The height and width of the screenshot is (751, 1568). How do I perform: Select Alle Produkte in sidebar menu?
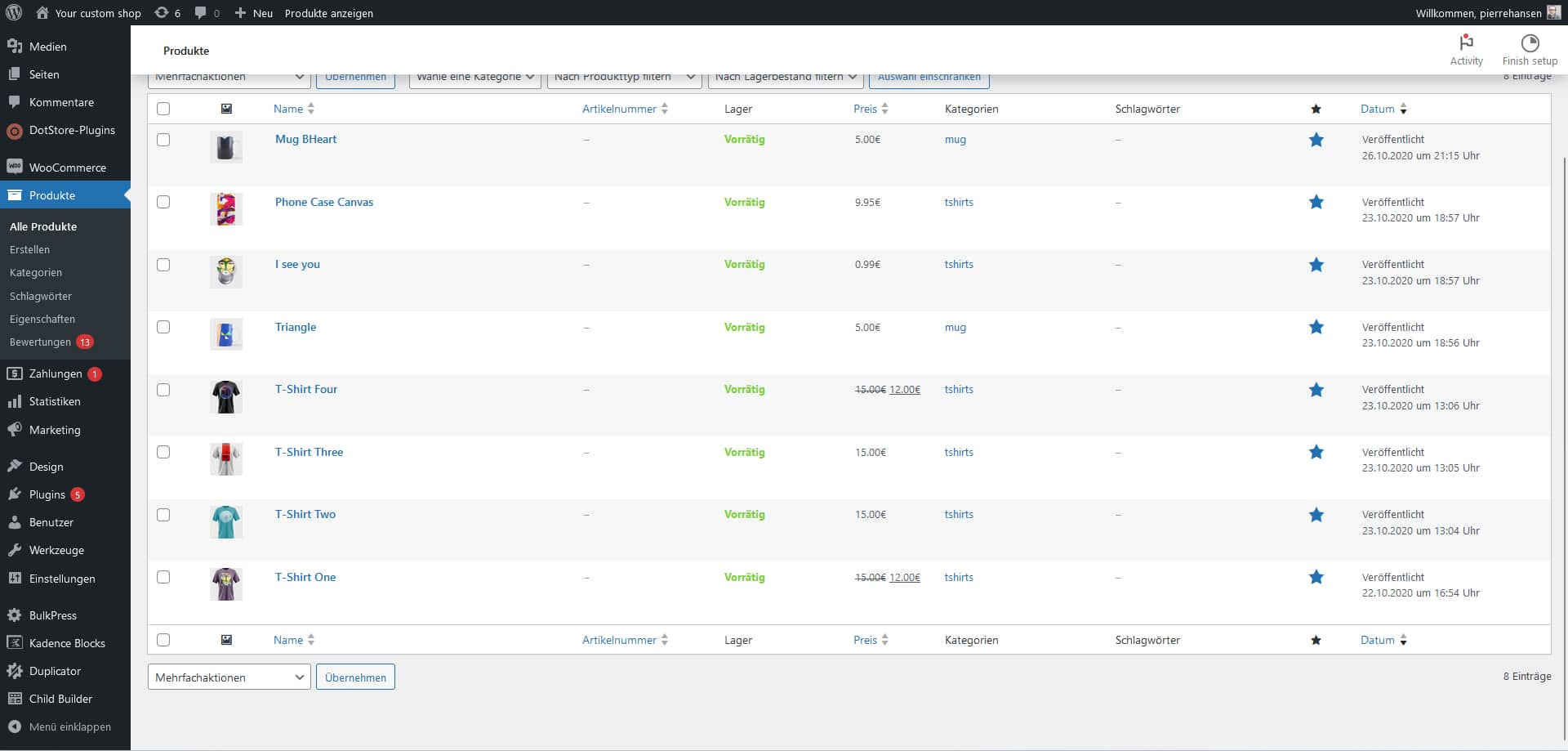coord(42,226)
